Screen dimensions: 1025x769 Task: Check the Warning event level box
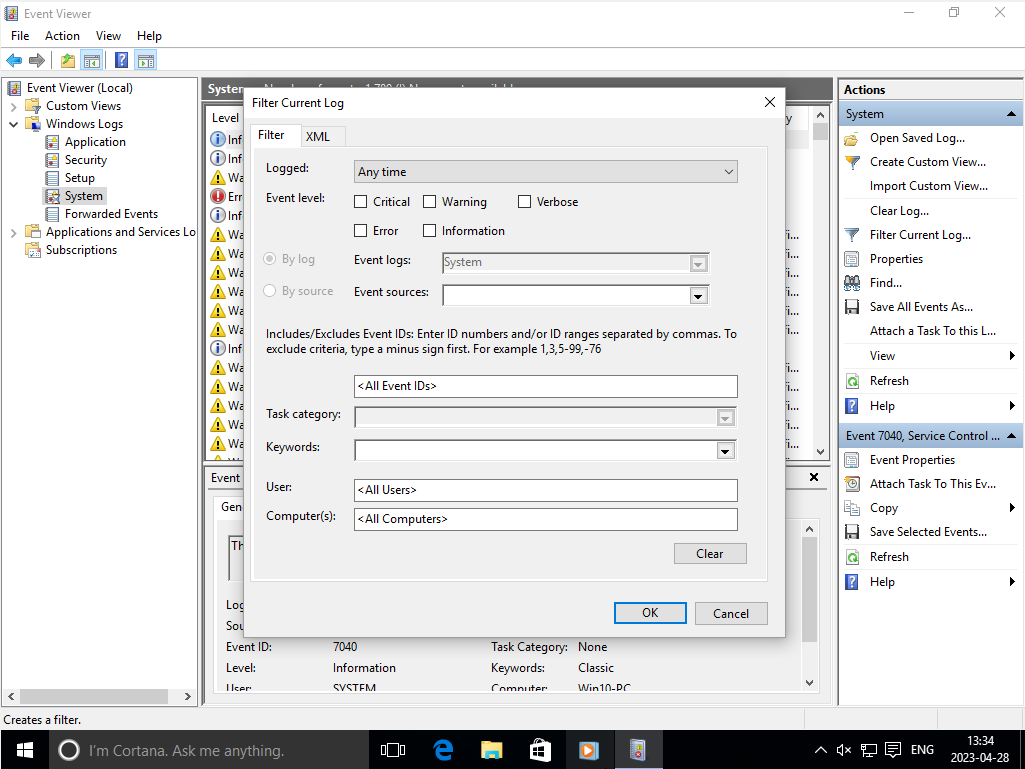pos(430,202)
